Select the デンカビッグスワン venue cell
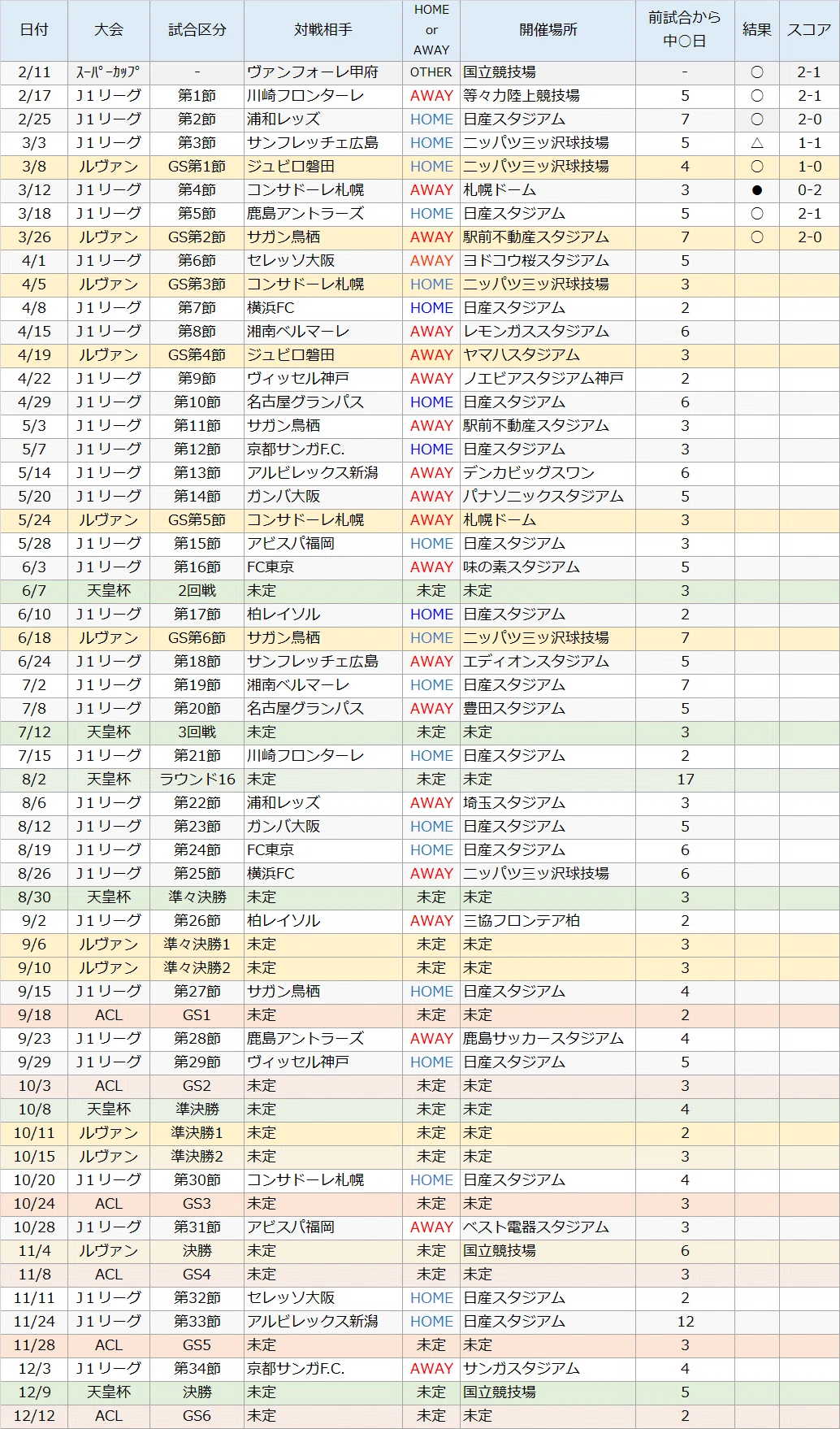 point(548,473)
